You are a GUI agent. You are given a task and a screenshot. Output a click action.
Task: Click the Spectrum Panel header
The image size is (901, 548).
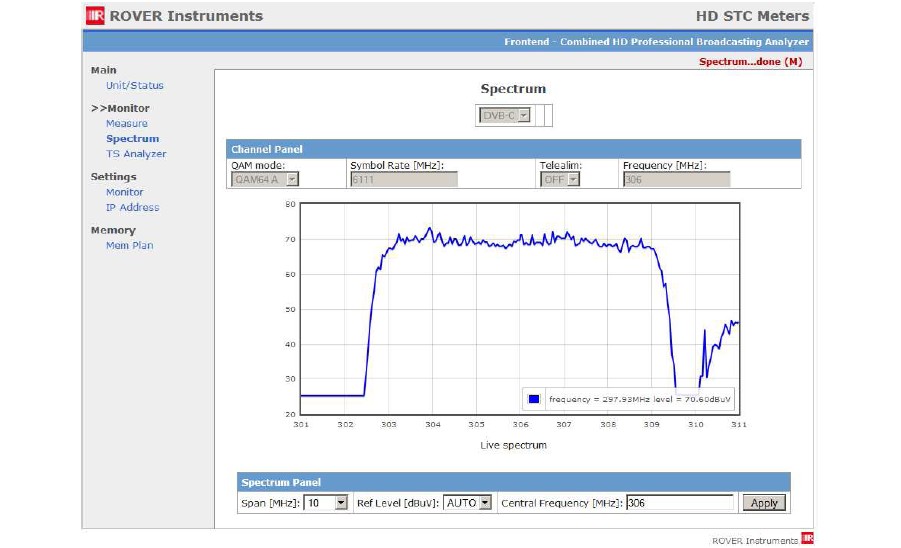coord(514,482)
